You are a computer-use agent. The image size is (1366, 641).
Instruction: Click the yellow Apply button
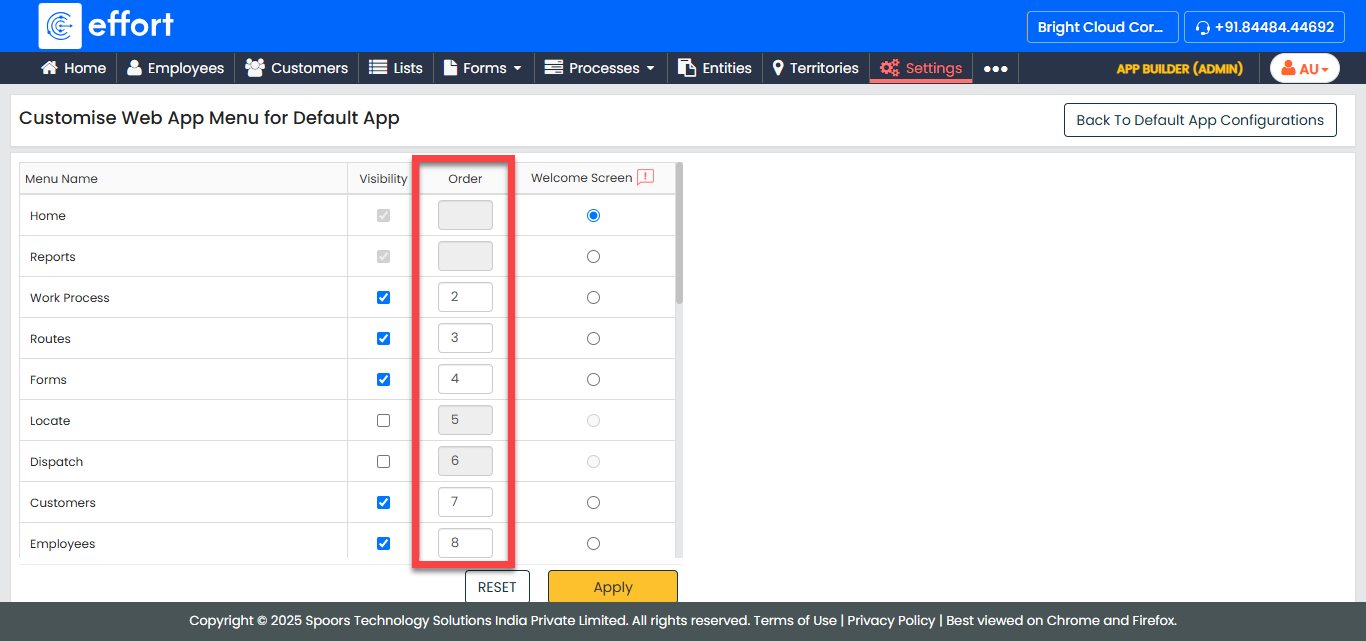612,587
